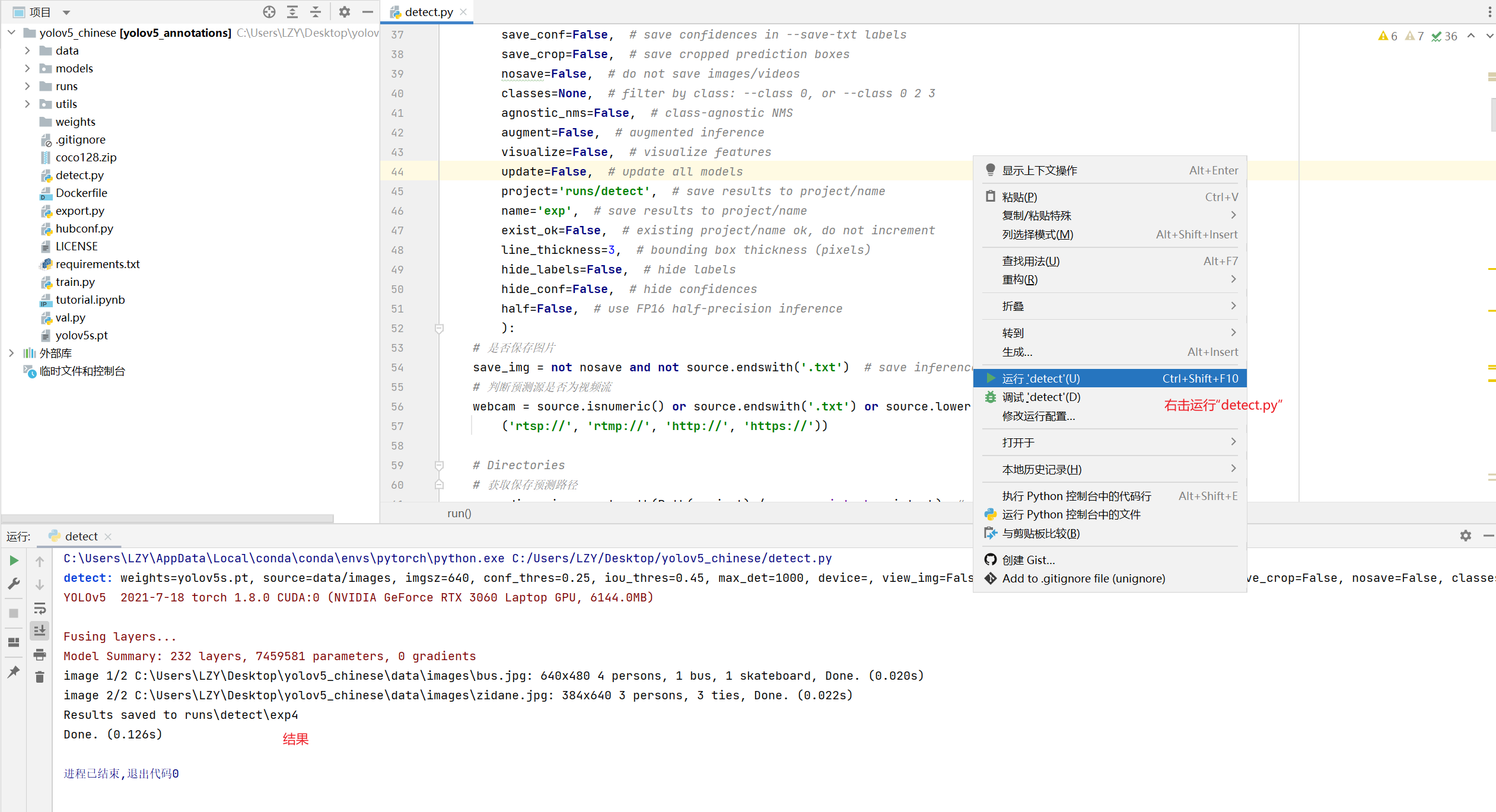
Task: Select column selection mode menu item
Action: 1110,234
